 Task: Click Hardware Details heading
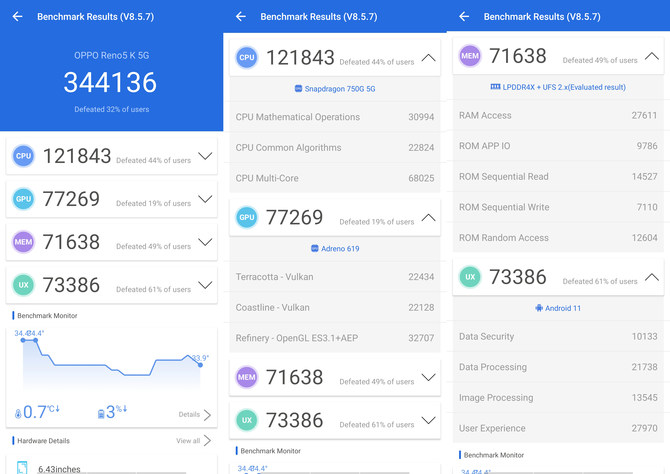tap(43, 441)
